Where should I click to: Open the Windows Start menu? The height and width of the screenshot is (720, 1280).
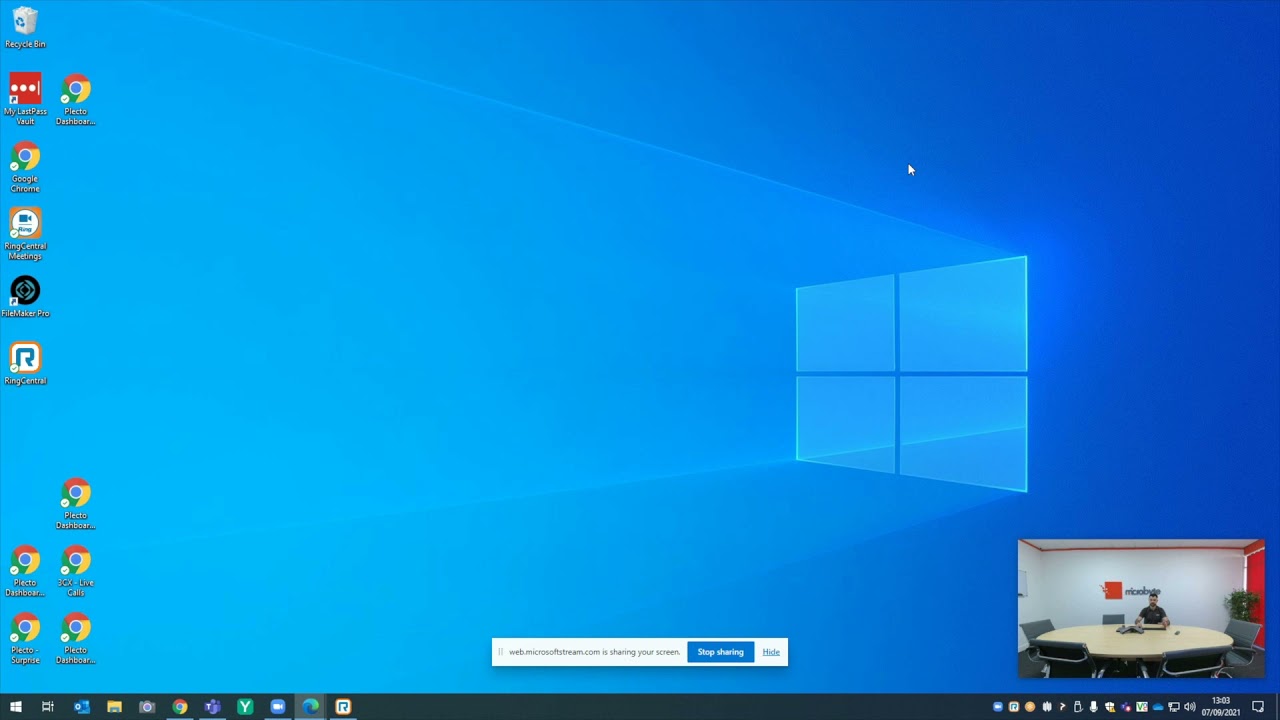pos(16,707)
